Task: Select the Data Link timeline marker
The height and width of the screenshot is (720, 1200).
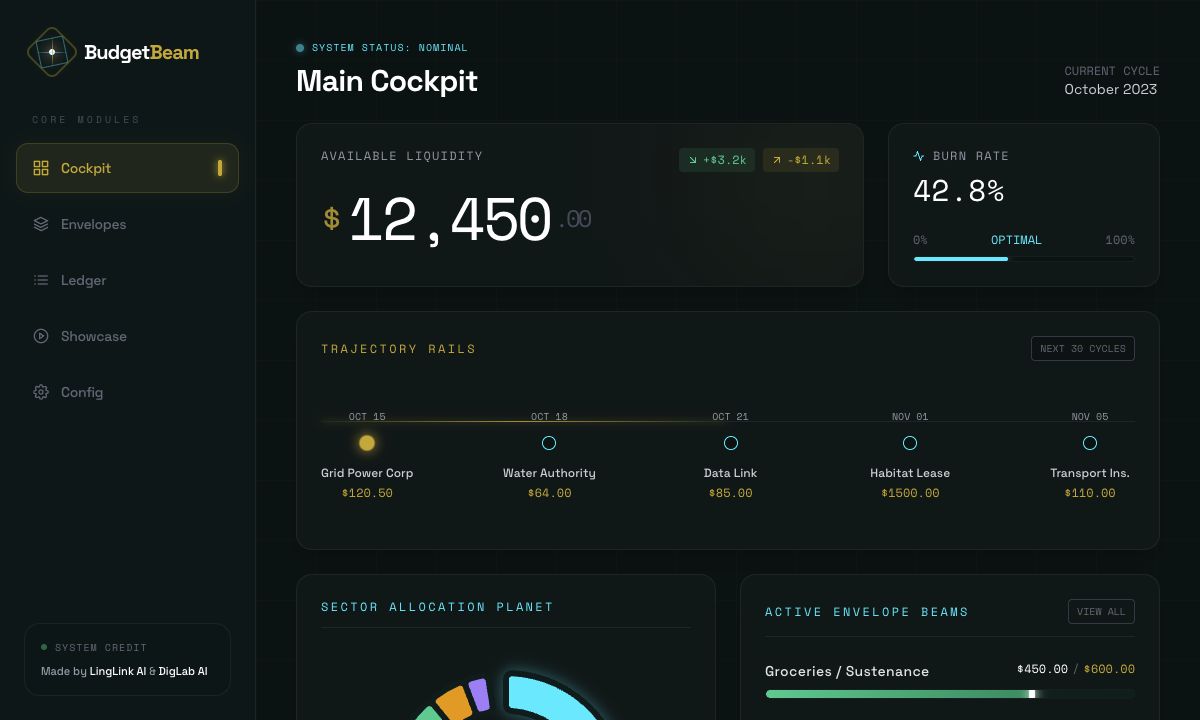Action: (x=731, y=443)
